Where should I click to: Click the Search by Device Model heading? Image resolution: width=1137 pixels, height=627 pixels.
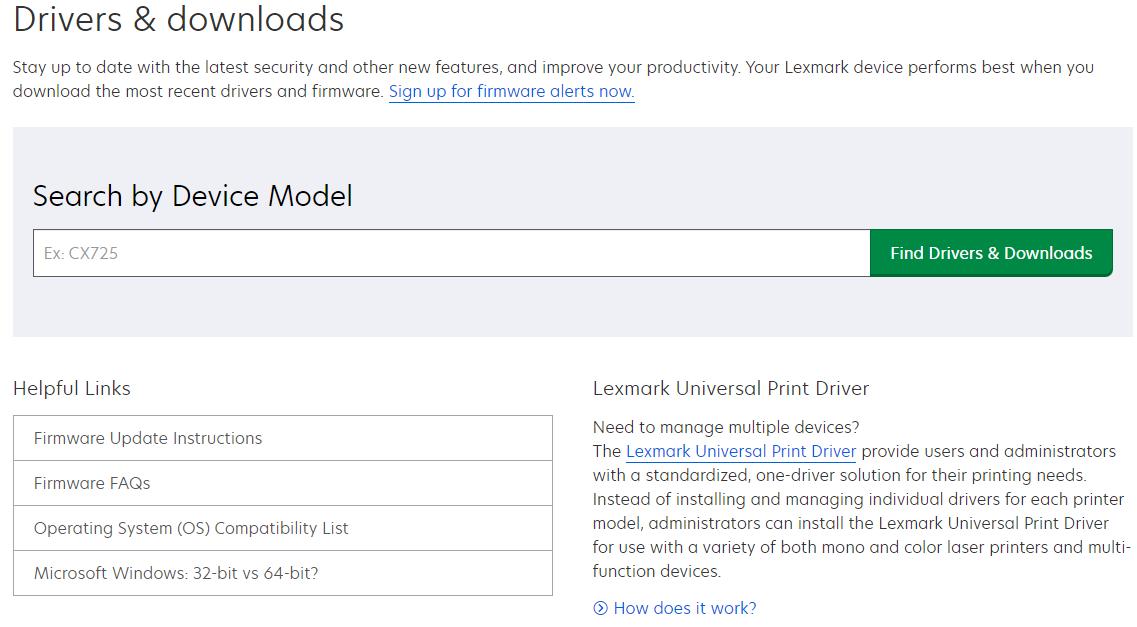point(193,196)
